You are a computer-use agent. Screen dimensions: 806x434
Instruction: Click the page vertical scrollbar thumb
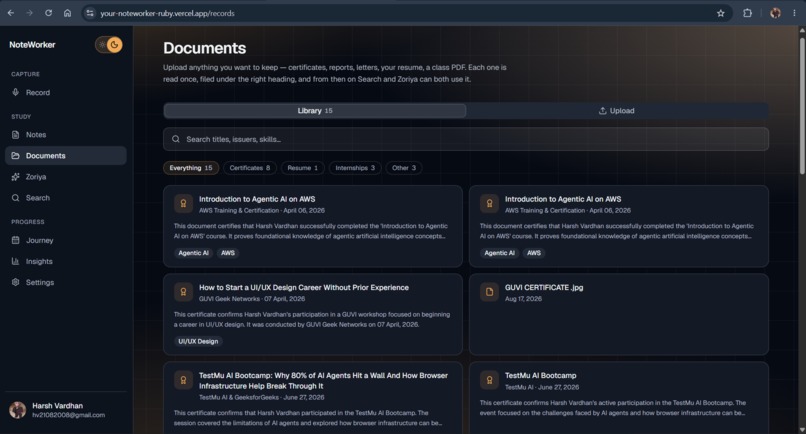pyautogui.click(x=802, y=105)
